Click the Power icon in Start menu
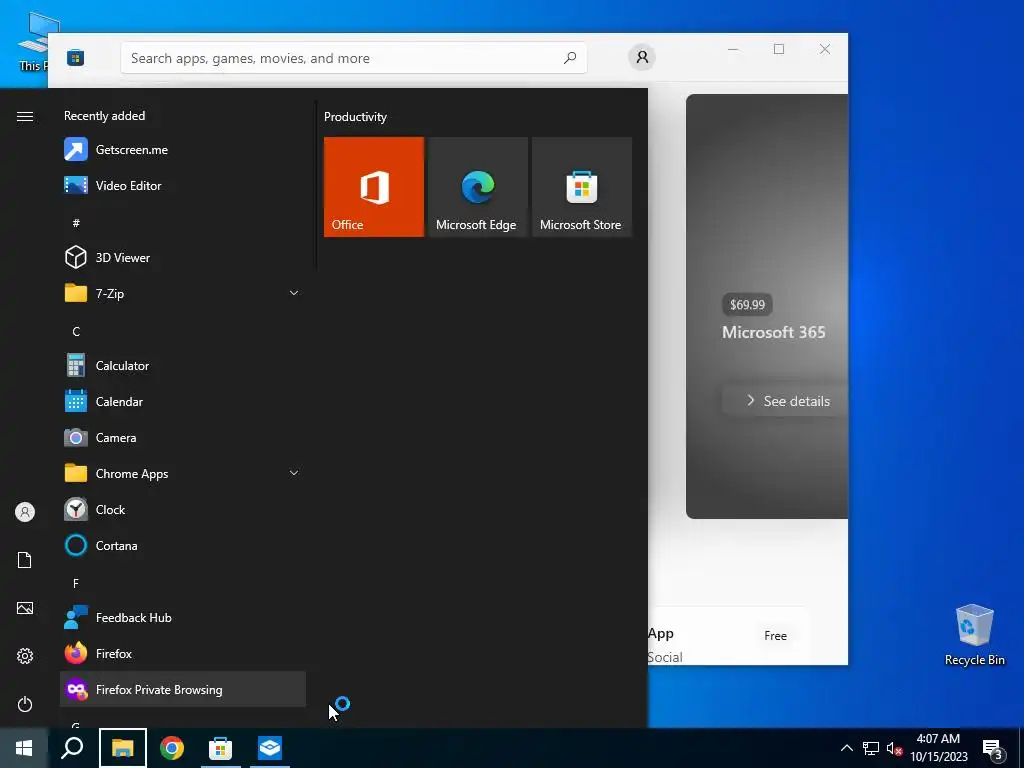Viewport: 1024px width, 768px height. tap(25, 704)
